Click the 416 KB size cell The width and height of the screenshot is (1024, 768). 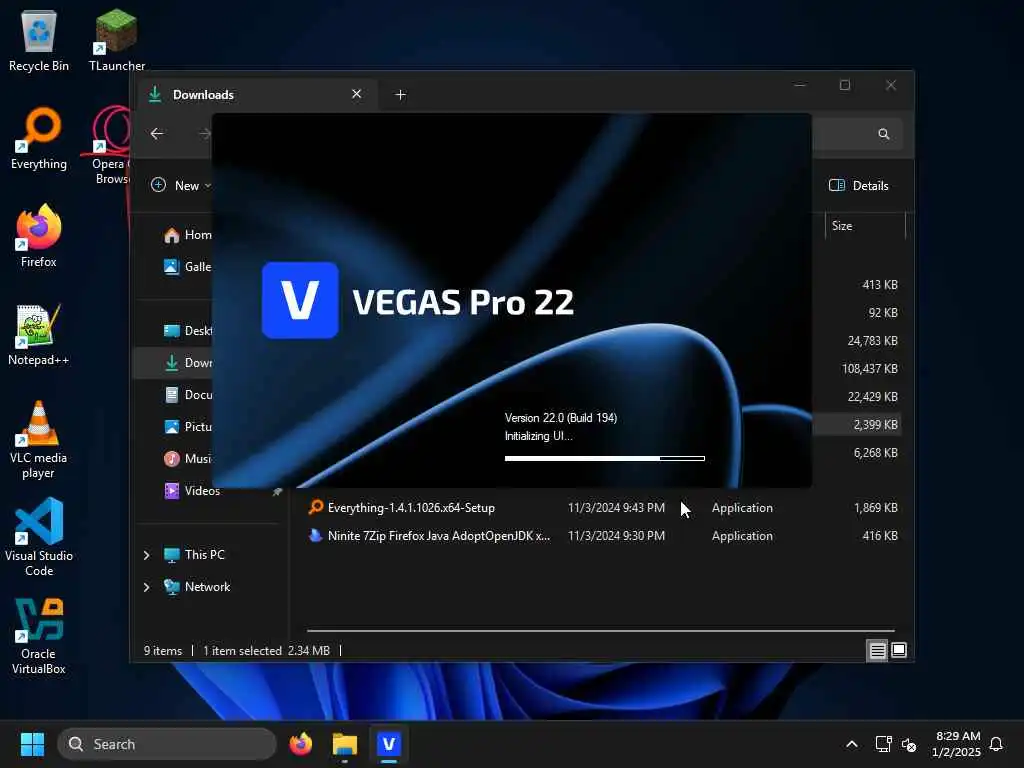880,536
